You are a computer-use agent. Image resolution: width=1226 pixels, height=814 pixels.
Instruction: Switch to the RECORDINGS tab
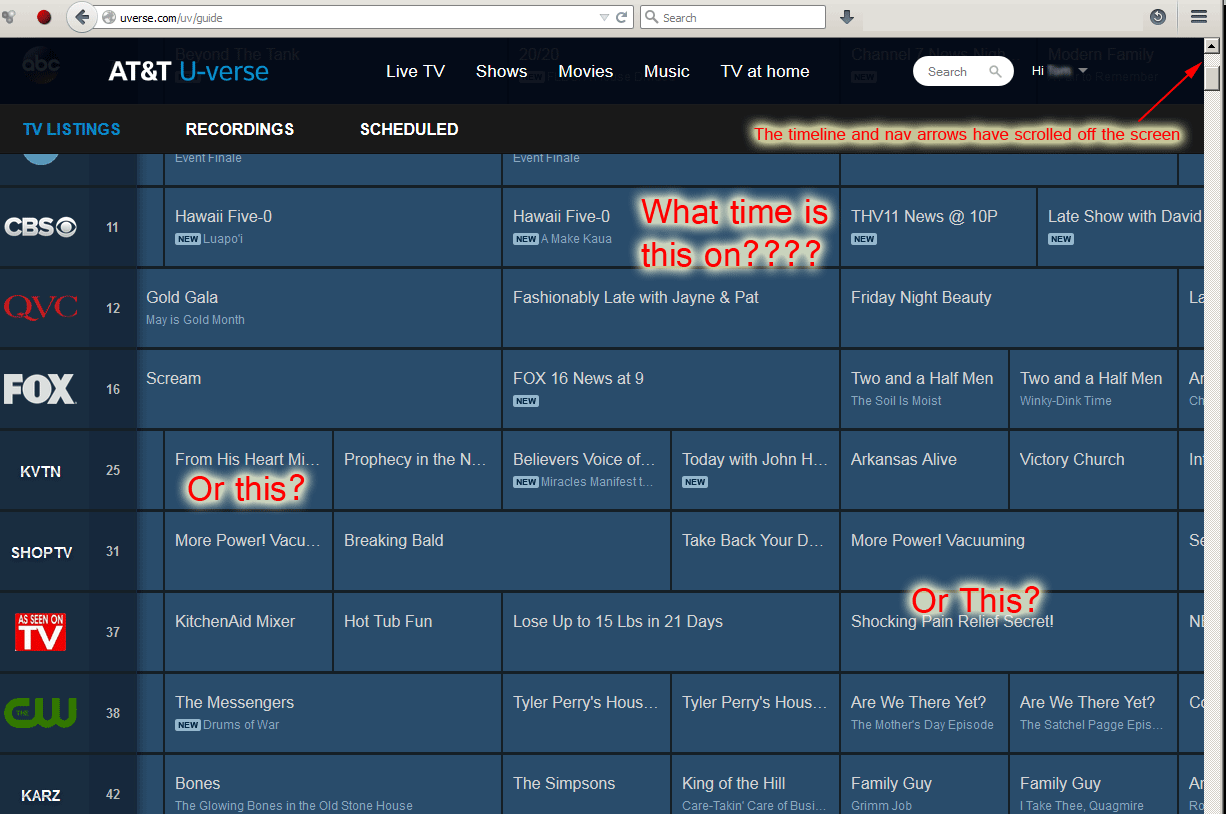240,129
